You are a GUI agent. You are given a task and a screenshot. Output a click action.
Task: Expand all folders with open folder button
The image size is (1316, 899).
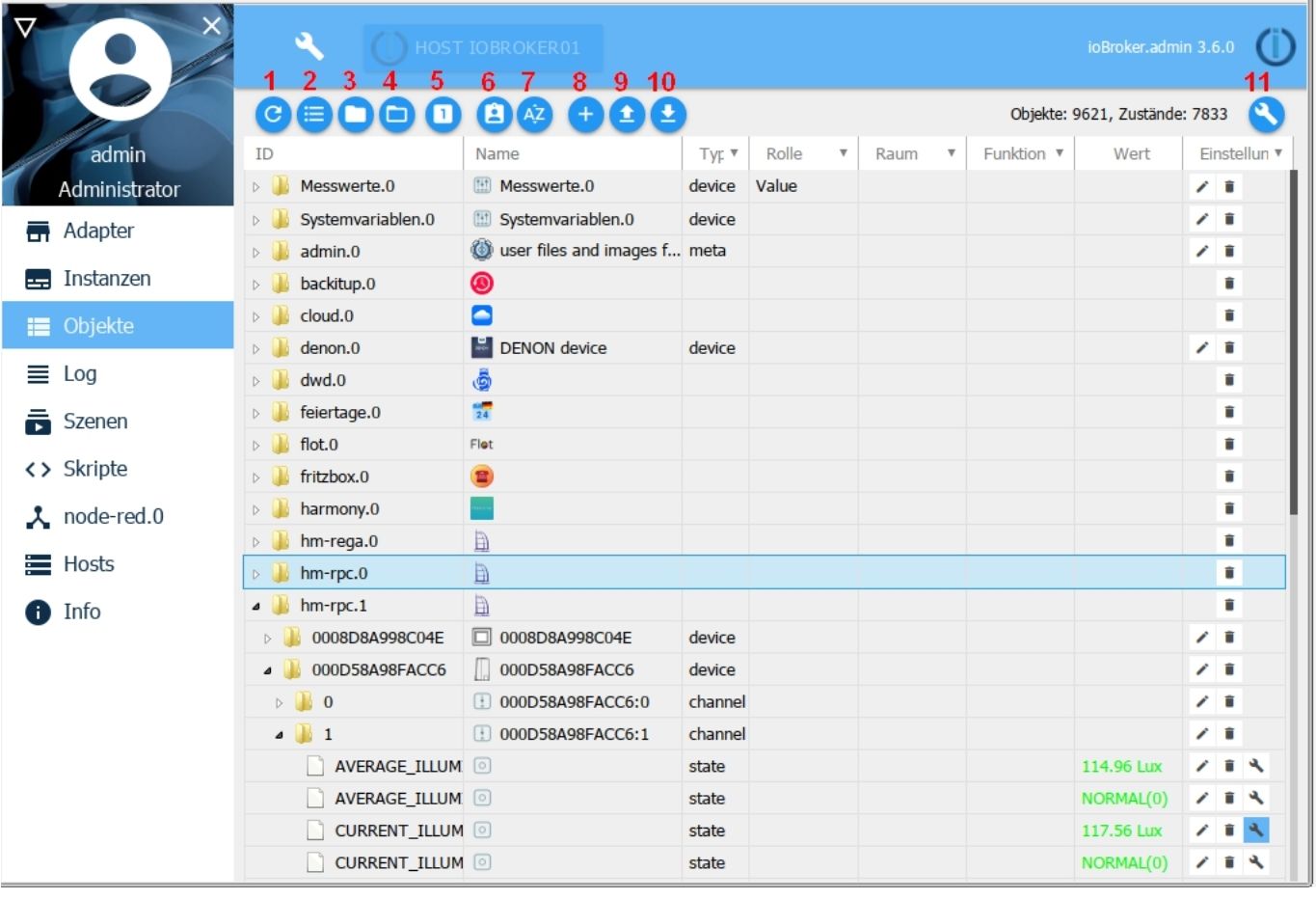(396, 115)
